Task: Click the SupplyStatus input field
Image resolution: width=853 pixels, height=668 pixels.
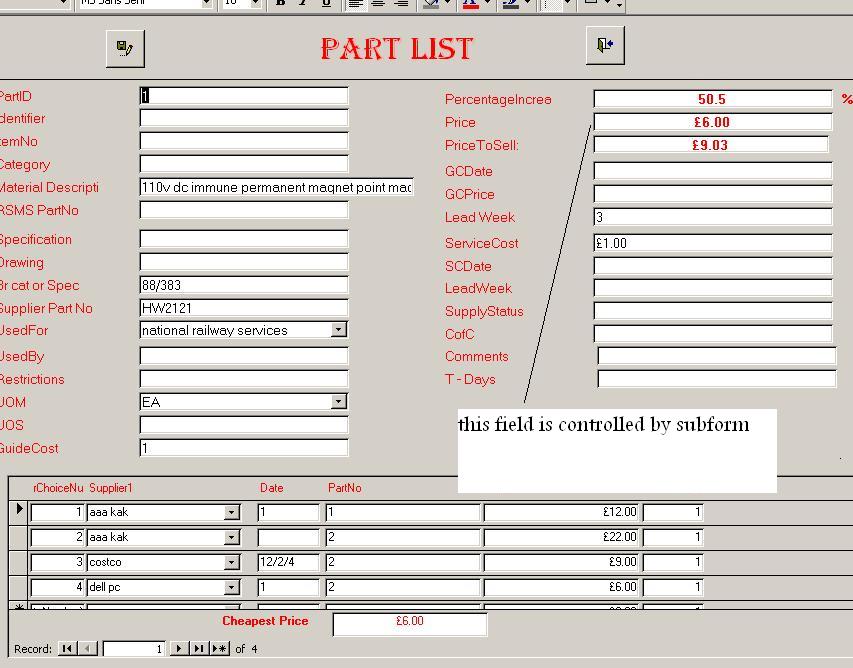Action: (713, 311)
